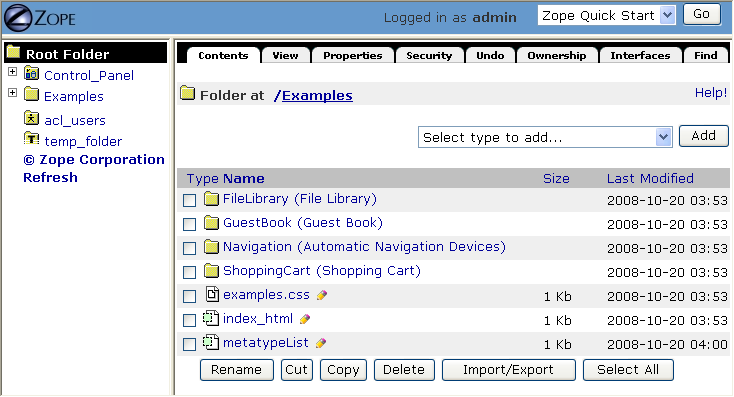Click the Navigation folder icon
734x397 pixels.
(x=212, y=247)
